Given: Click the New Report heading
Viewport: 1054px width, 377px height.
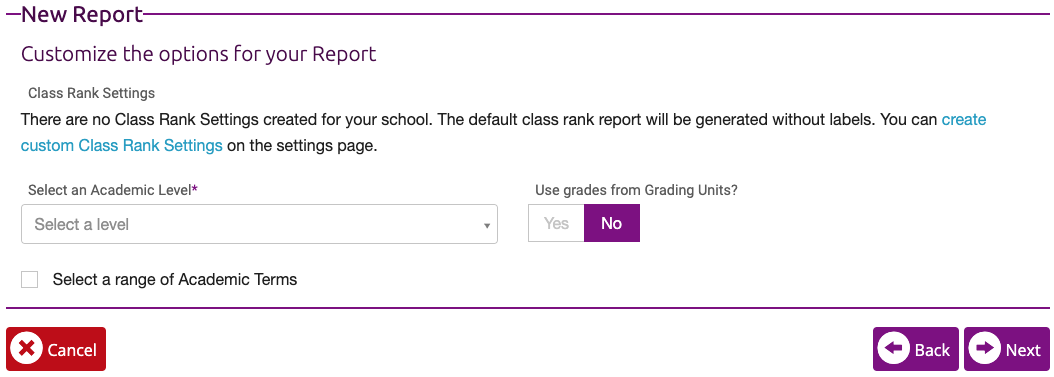Looking at the screenshot, I should [82, 14].
